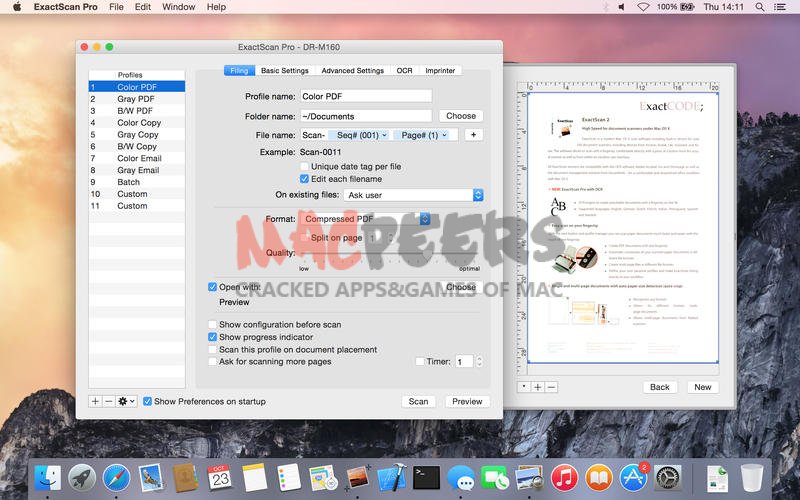800x500 pixels.
Task: Open Trash in the Dock
Action: click(x=752, y=478)
